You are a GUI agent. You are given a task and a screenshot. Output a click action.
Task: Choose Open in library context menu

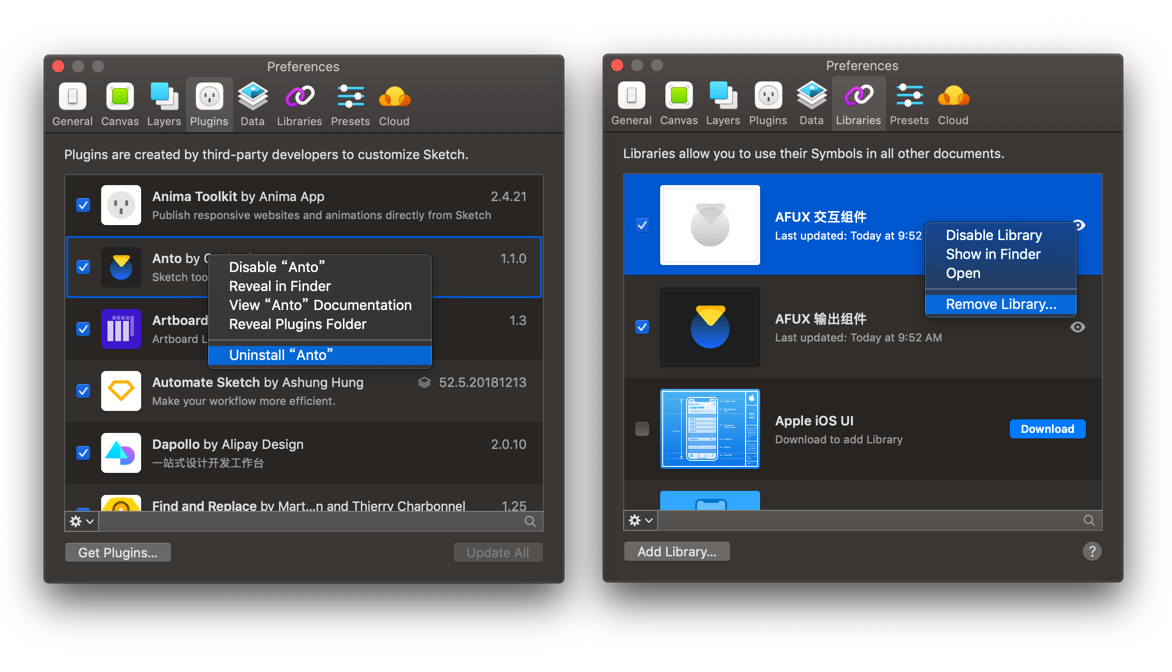click(x=1001, y=274)
